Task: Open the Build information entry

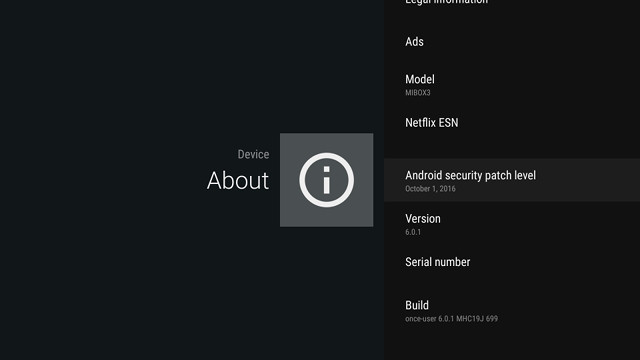Action: coord(512,311)
